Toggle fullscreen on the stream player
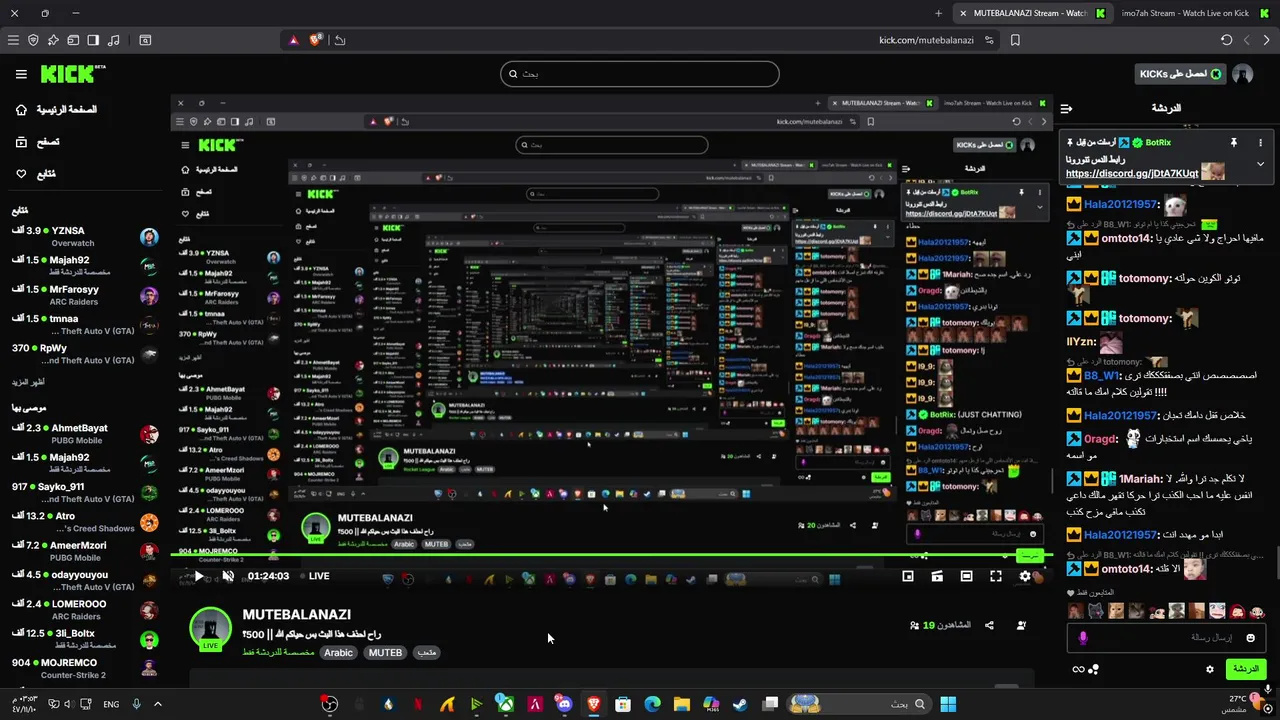 [996, 576]
